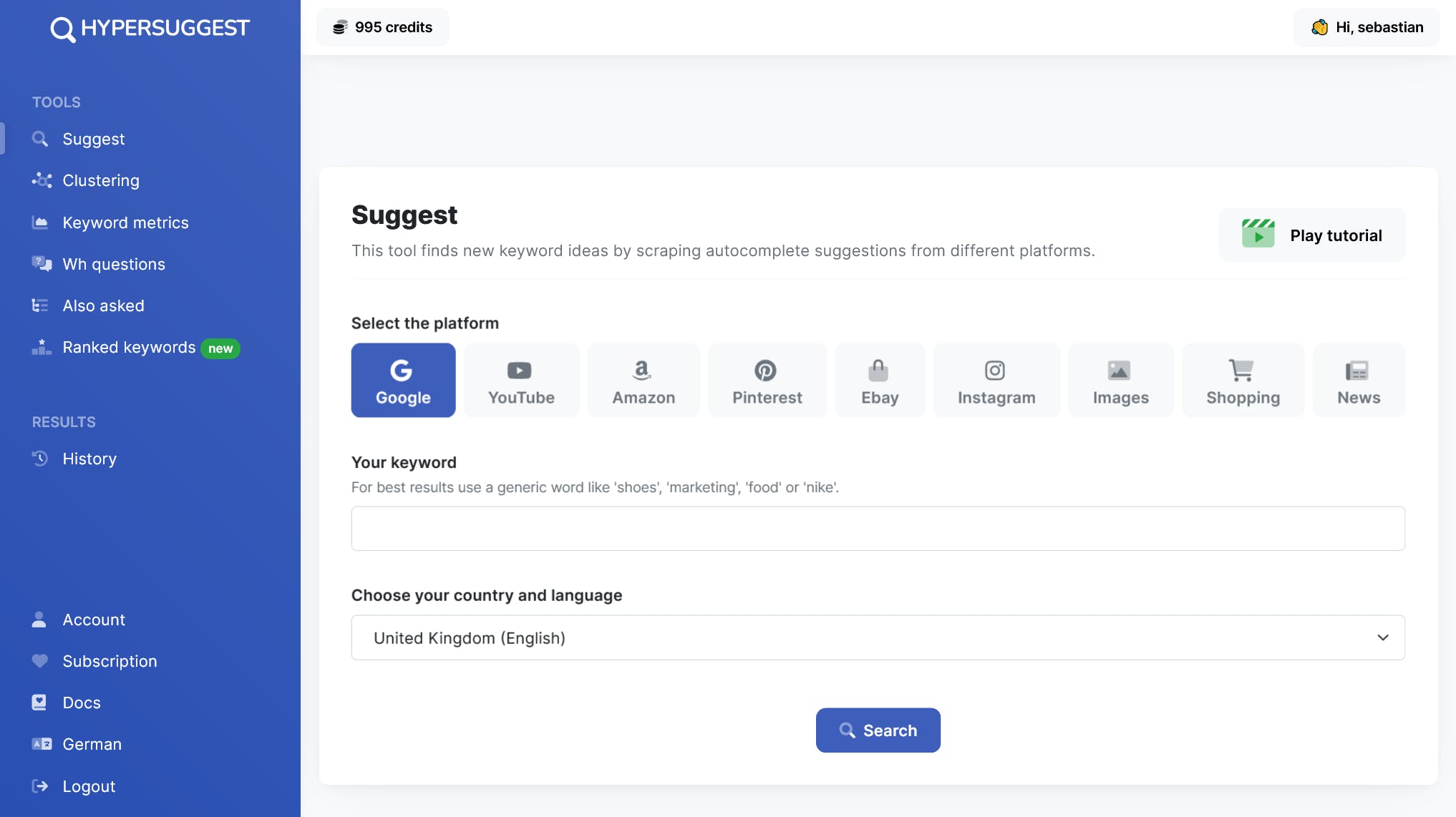The width and height of the screenshot is (1456, 817).
Task: Select the Google platform
Action: 403,380
